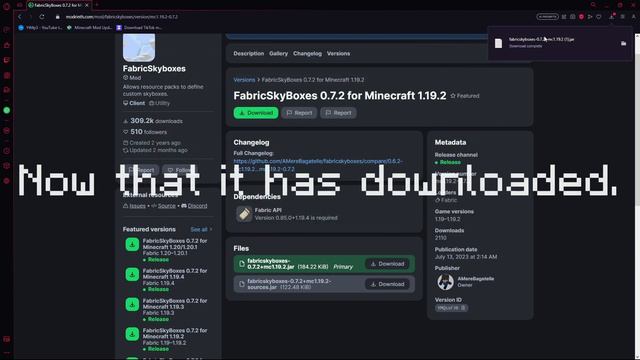Select the FabricSkyBoxes 0.7.2 browser tab
This screenshot has height=360, width=640.
click(x=59, y=5)
